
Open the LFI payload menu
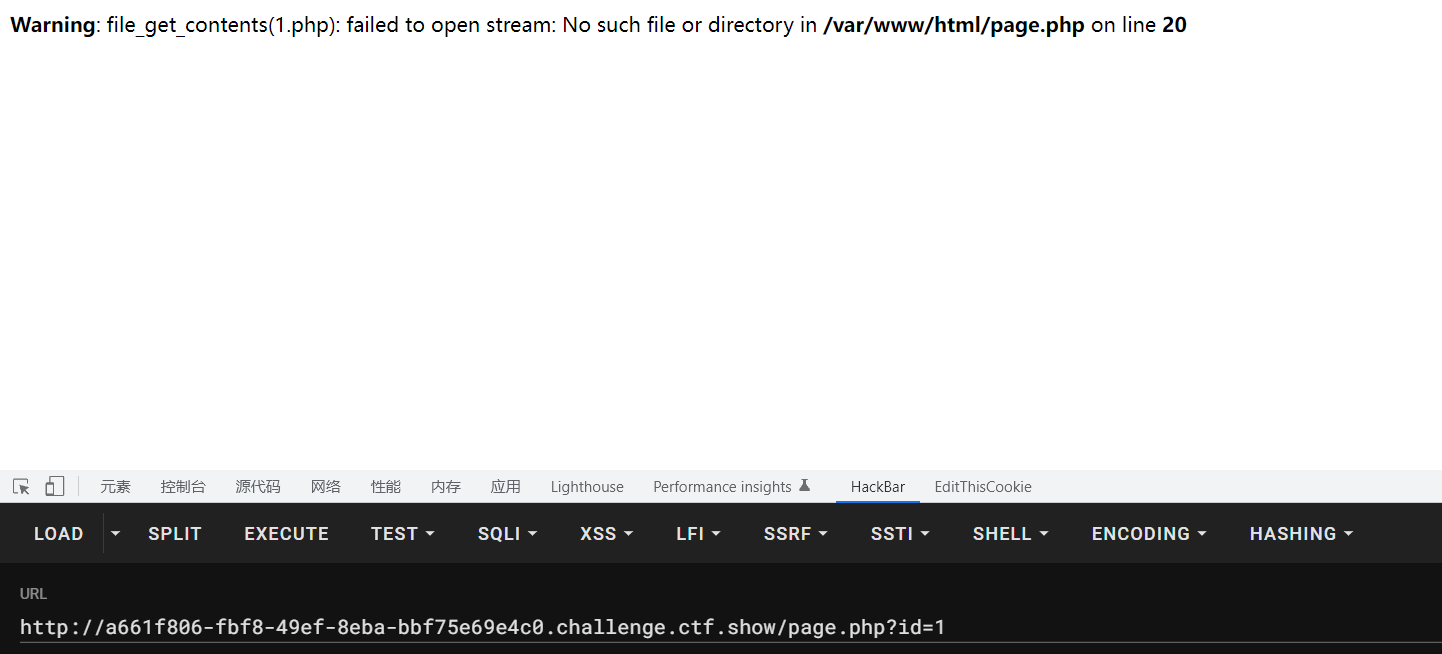[698, 534]
